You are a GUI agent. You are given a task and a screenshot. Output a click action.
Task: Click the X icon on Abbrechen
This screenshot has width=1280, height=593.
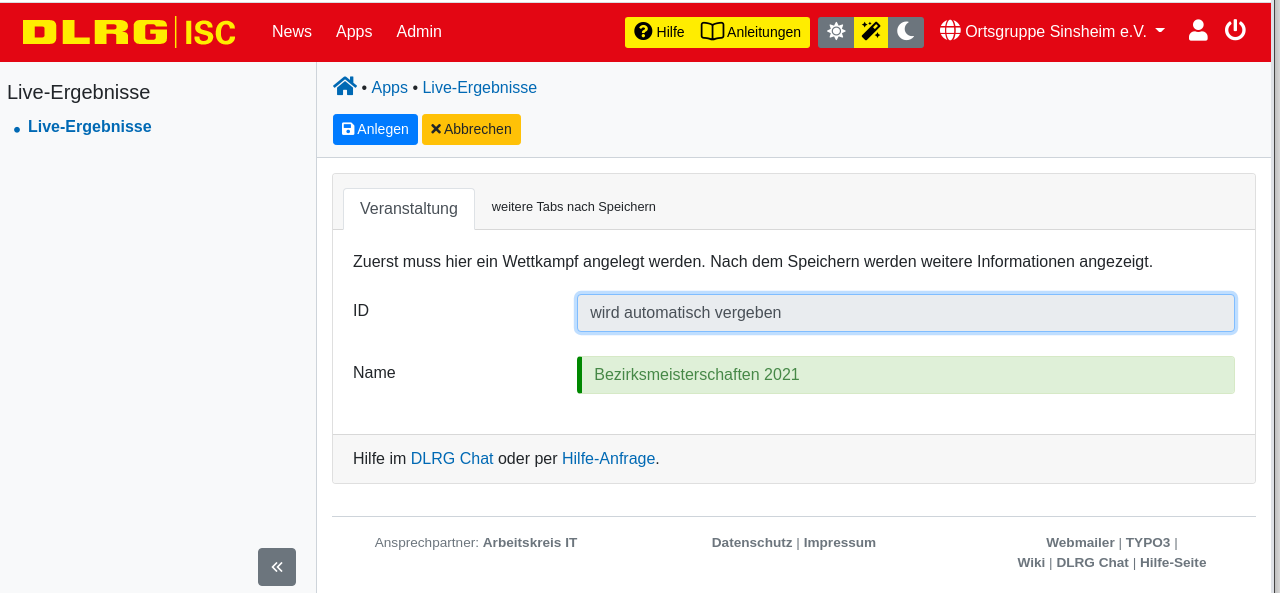[x=435, y=128]
